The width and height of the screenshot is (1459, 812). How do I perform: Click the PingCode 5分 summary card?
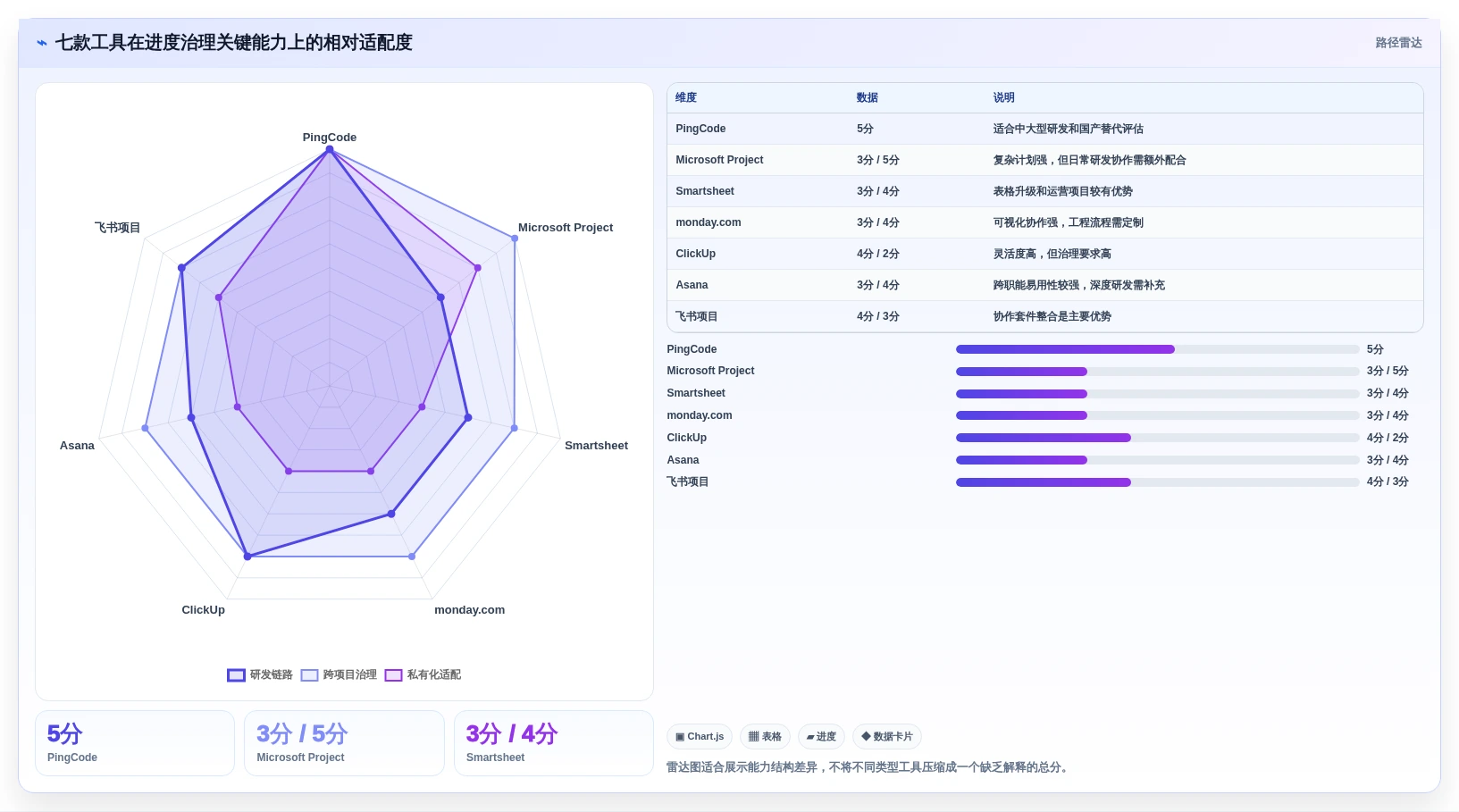click(x=135, y=743)
